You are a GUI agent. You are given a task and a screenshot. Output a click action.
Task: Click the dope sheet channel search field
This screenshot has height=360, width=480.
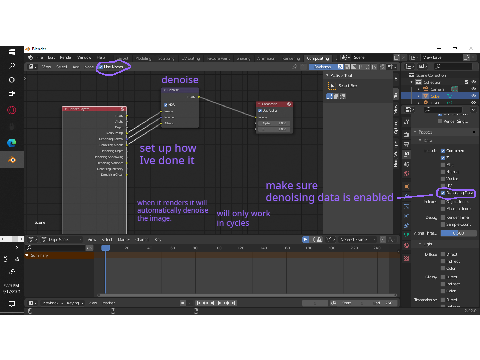pos(56,248)
